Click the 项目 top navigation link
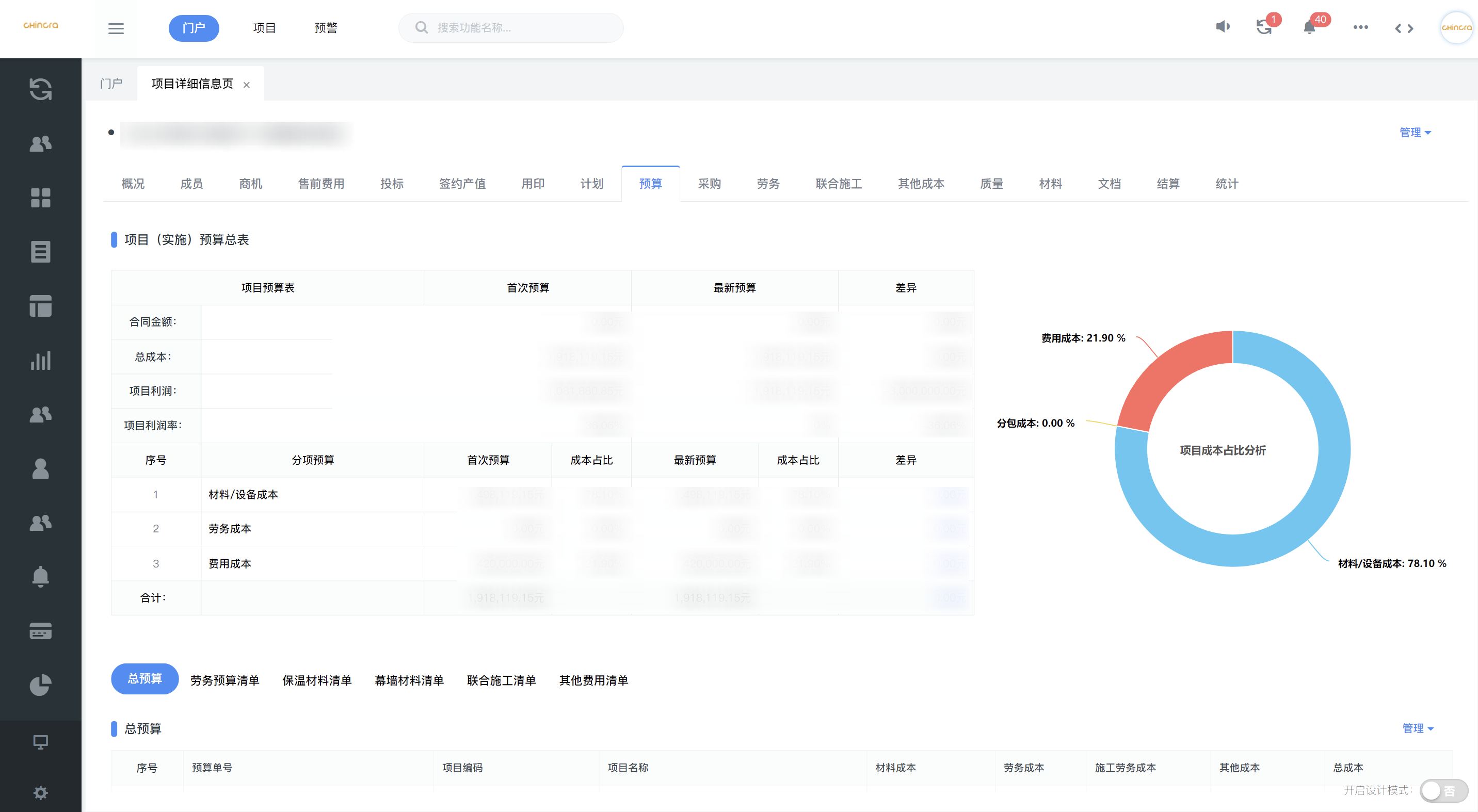Viewport: 1478px width, 812px height. point(264,28)
